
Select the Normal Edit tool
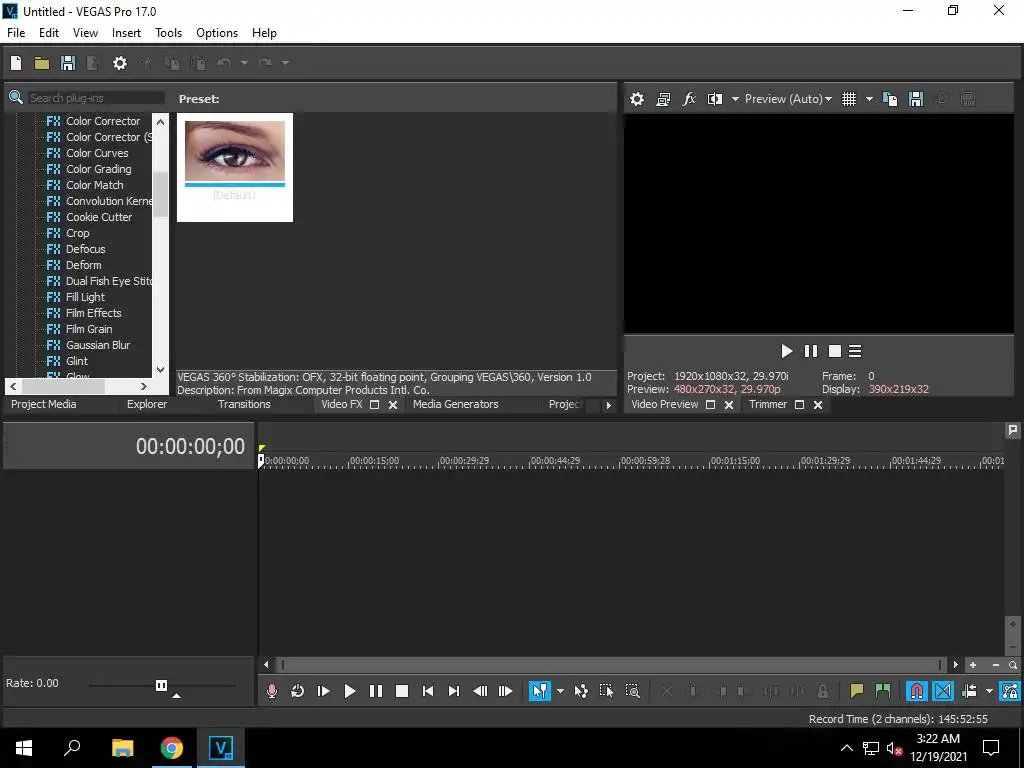click(x=539, y=691)
